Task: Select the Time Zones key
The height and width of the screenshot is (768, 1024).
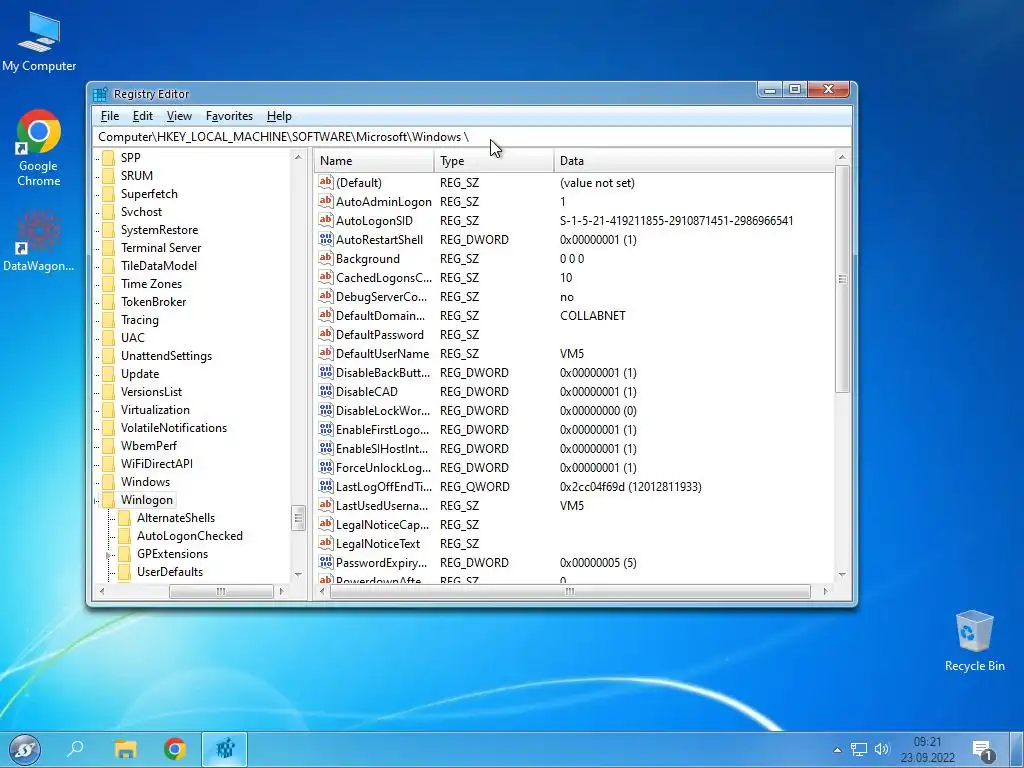Action: pyautogui.click(x=152, y=284)
